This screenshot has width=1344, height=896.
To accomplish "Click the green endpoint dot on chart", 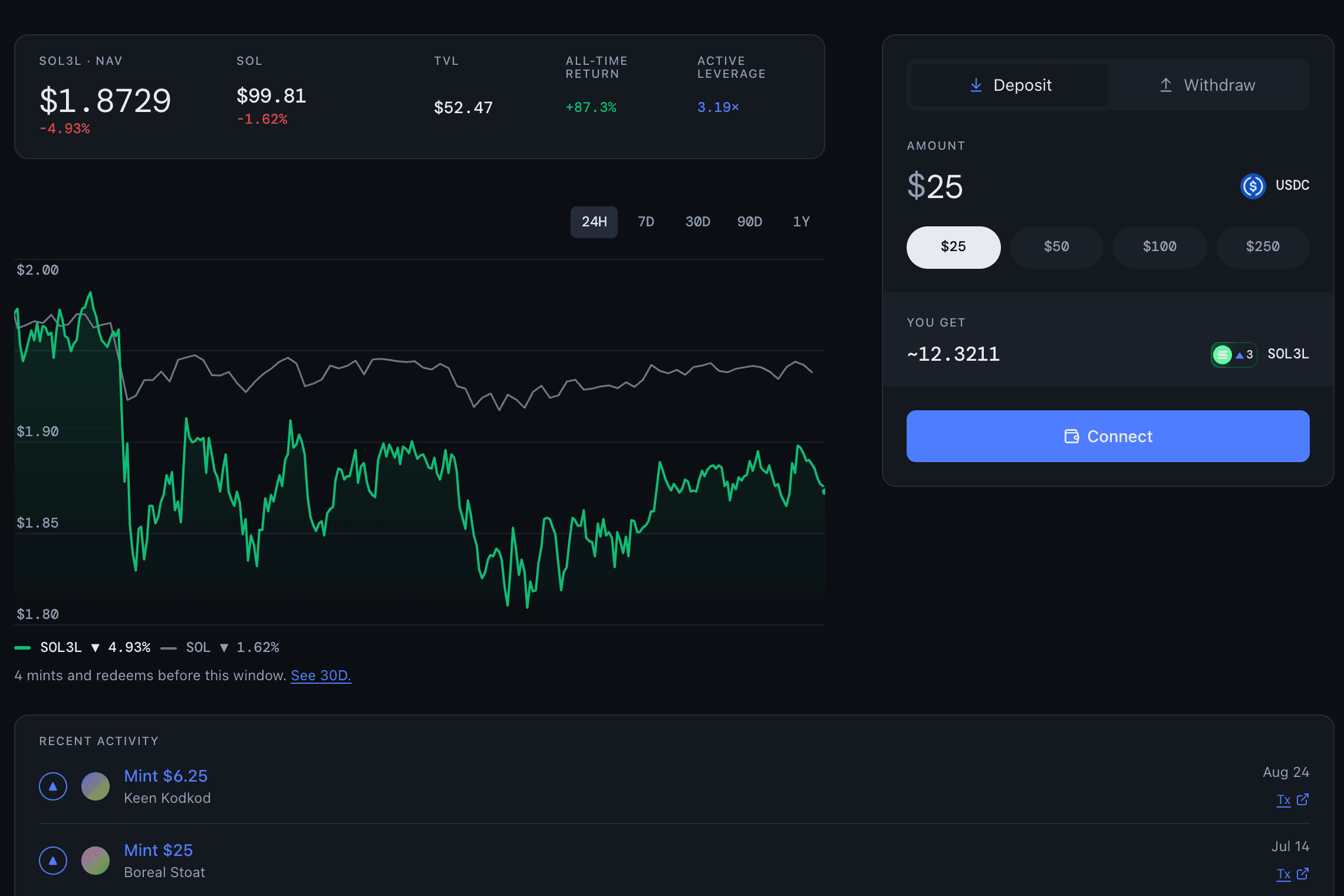I will click(823, 490).
